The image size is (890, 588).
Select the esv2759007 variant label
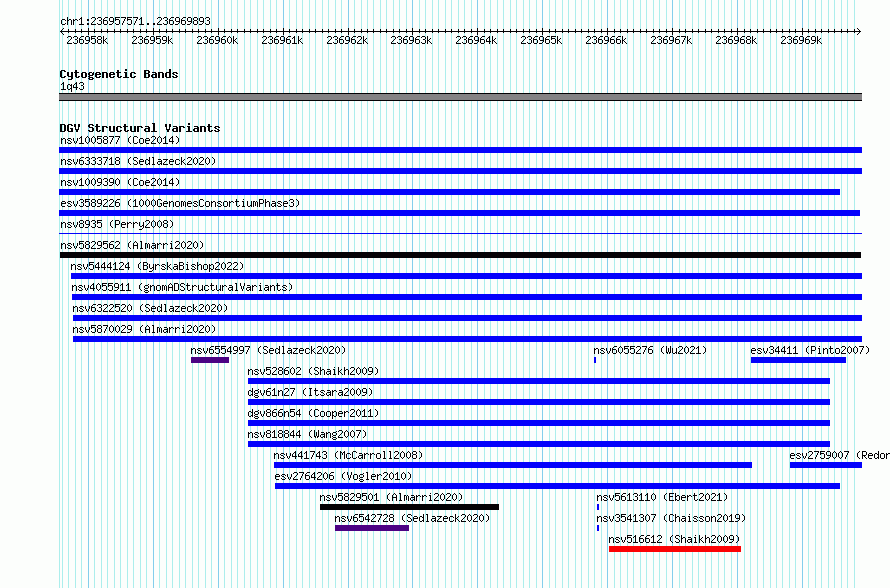pos(839,455)
